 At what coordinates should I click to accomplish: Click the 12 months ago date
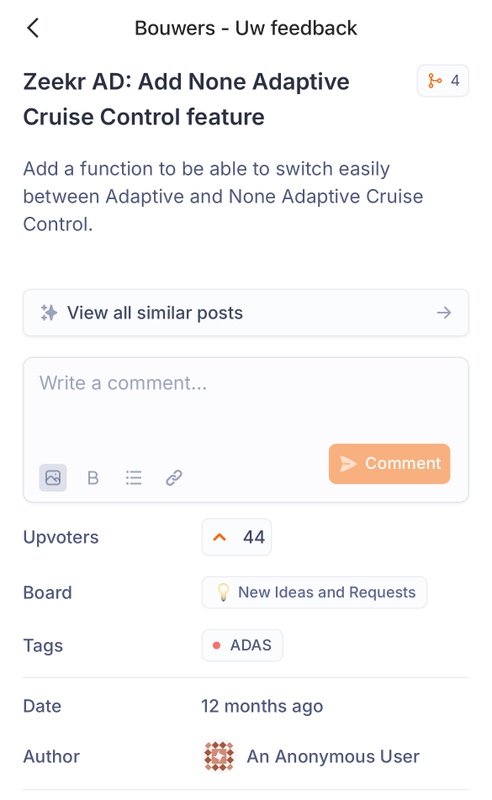pos(262,706)
